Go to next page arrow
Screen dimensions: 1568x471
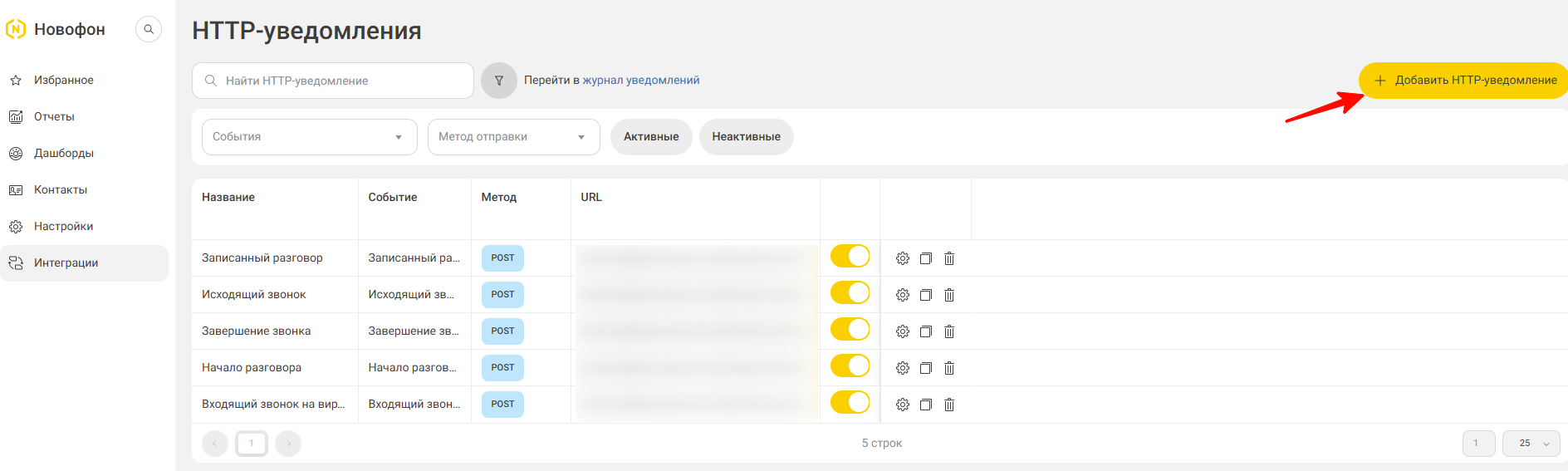coord(288,444)
